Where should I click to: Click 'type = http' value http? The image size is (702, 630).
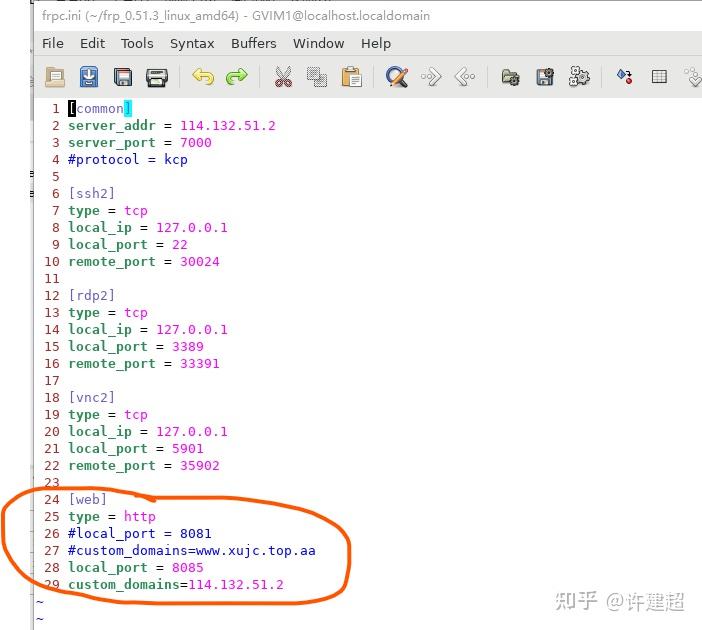click(140, 516)
